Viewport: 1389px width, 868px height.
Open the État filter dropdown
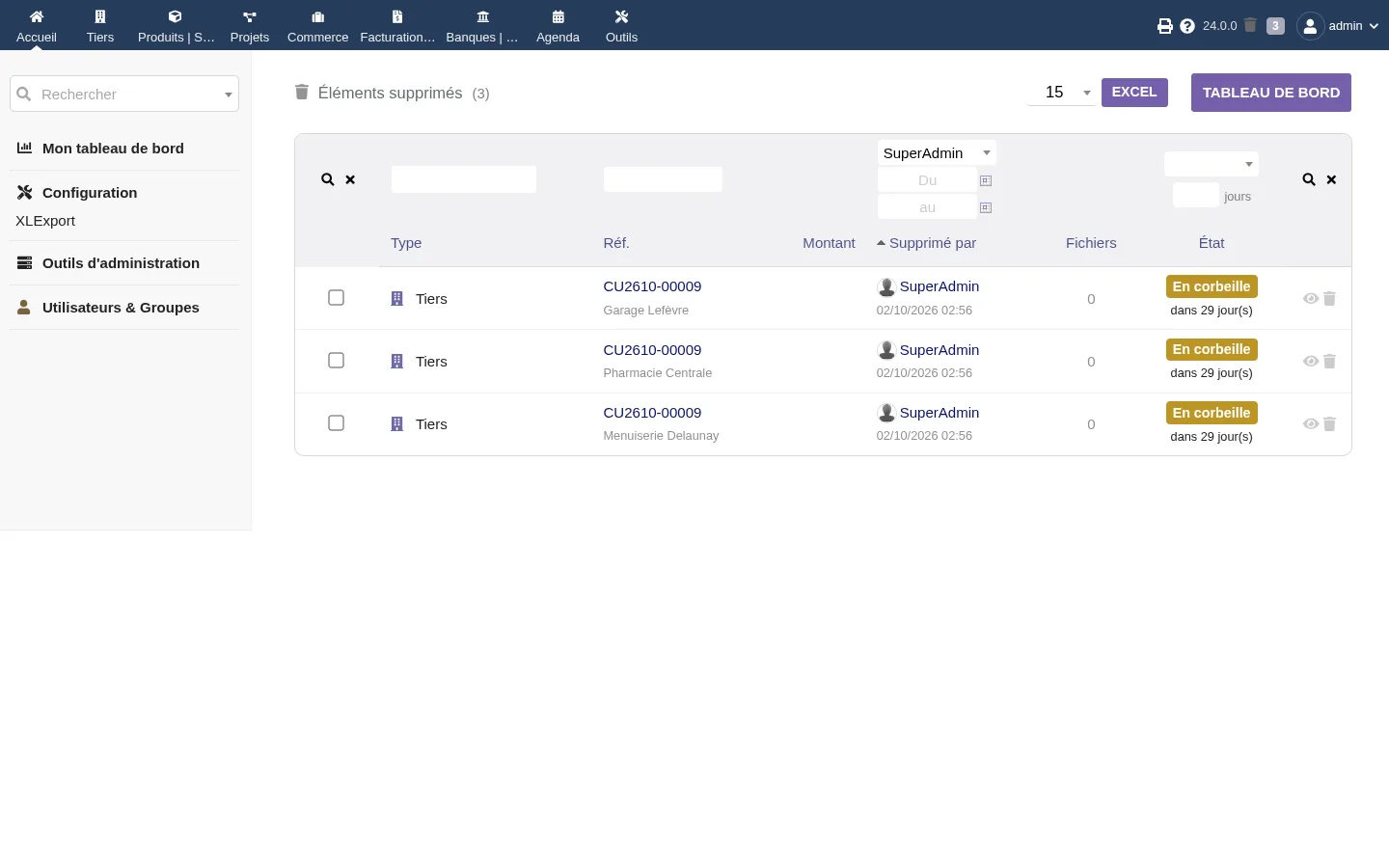point(1212,164)
